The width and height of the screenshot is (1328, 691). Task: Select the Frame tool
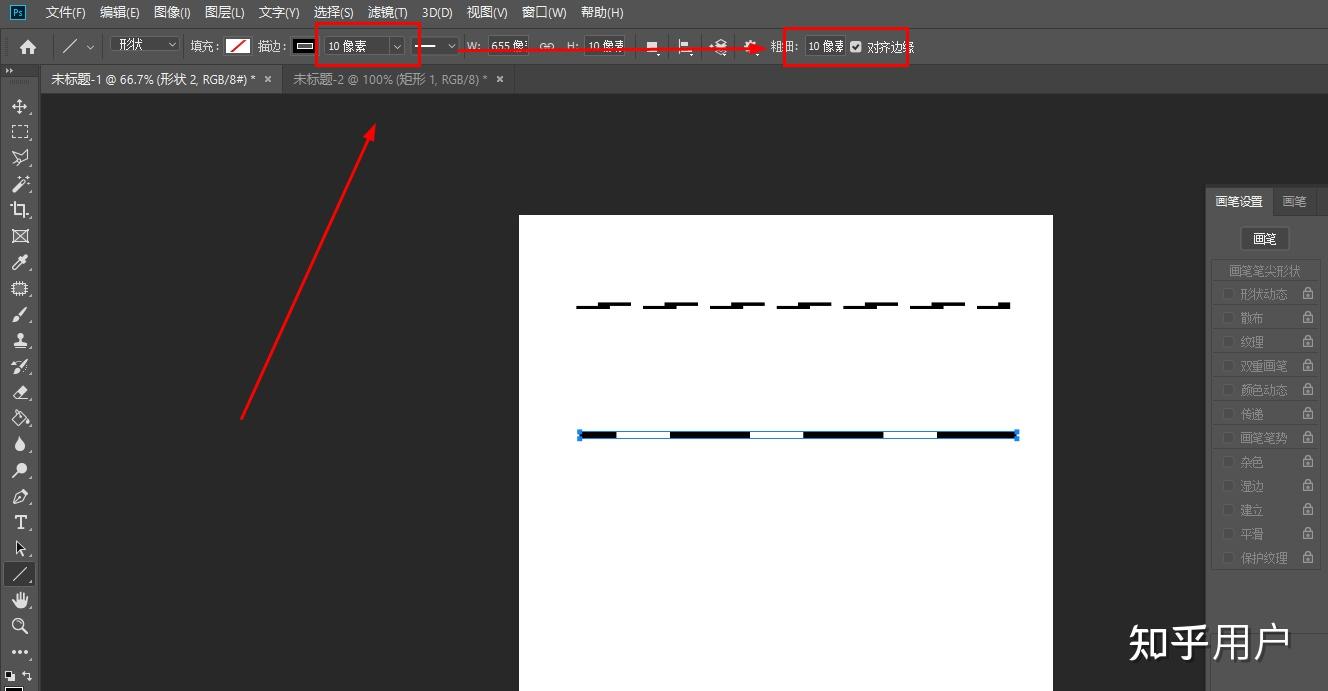19,236
